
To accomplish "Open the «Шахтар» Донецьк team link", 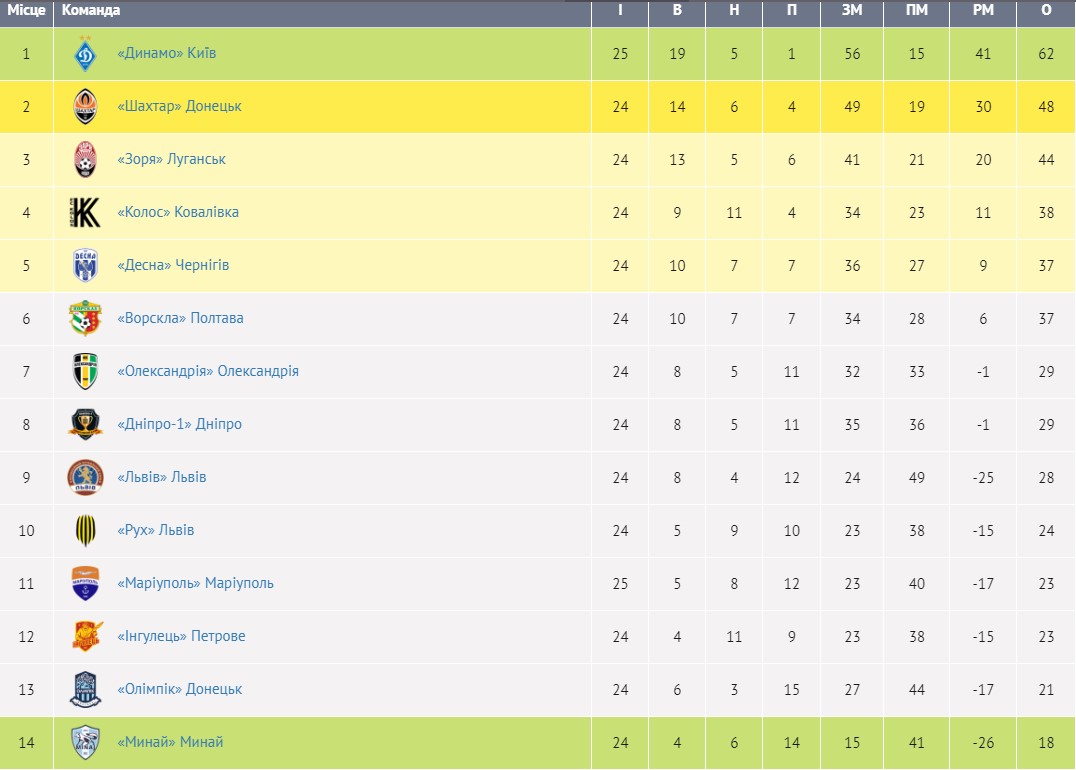I will pyautogui.click(x=179, y=106).
